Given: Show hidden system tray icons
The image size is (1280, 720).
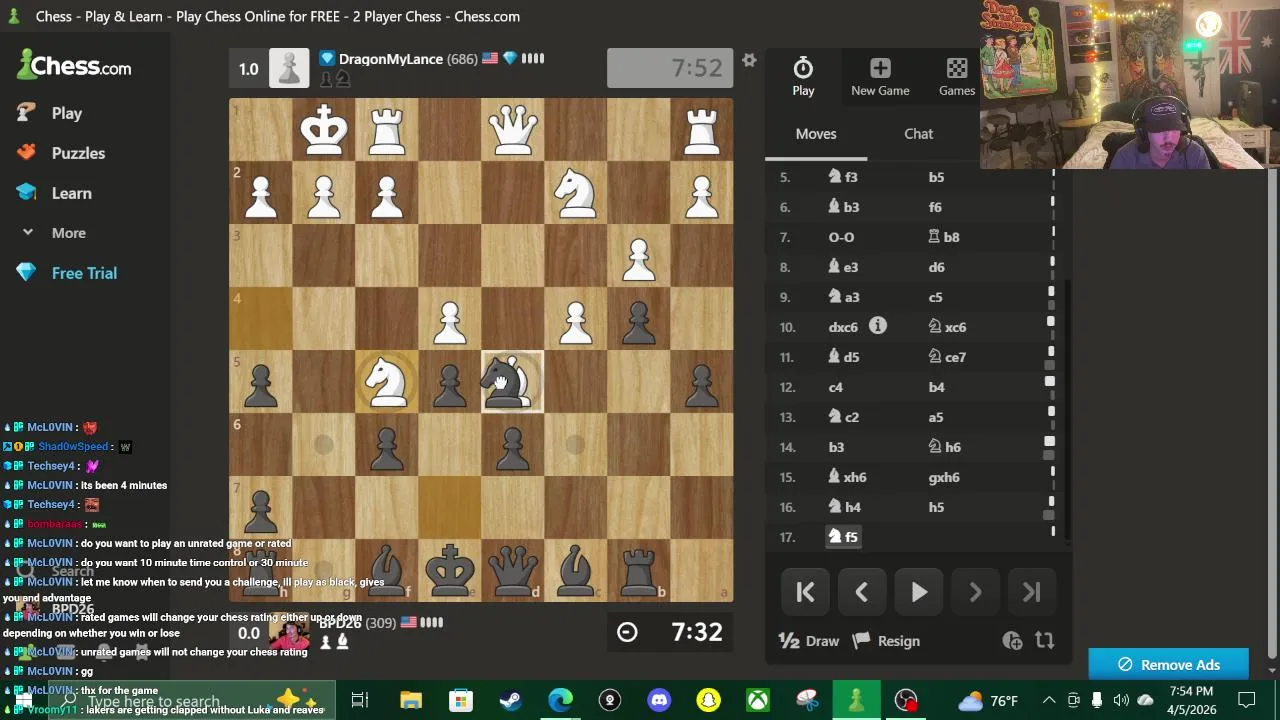Looking at the screenshot, I should (1049, 700).
